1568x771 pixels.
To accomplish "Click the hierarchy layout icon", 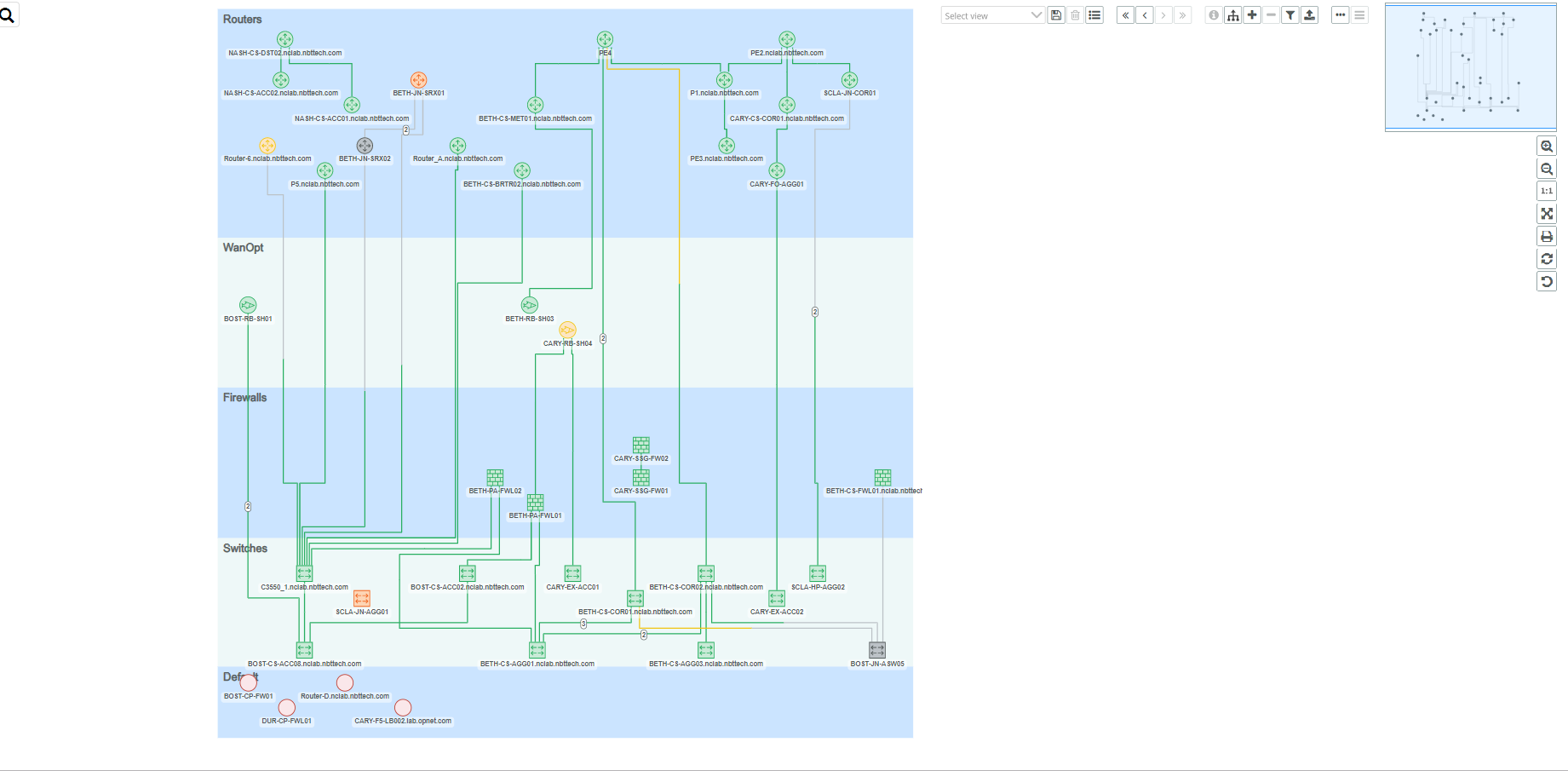I will (x=1232, y=15).
